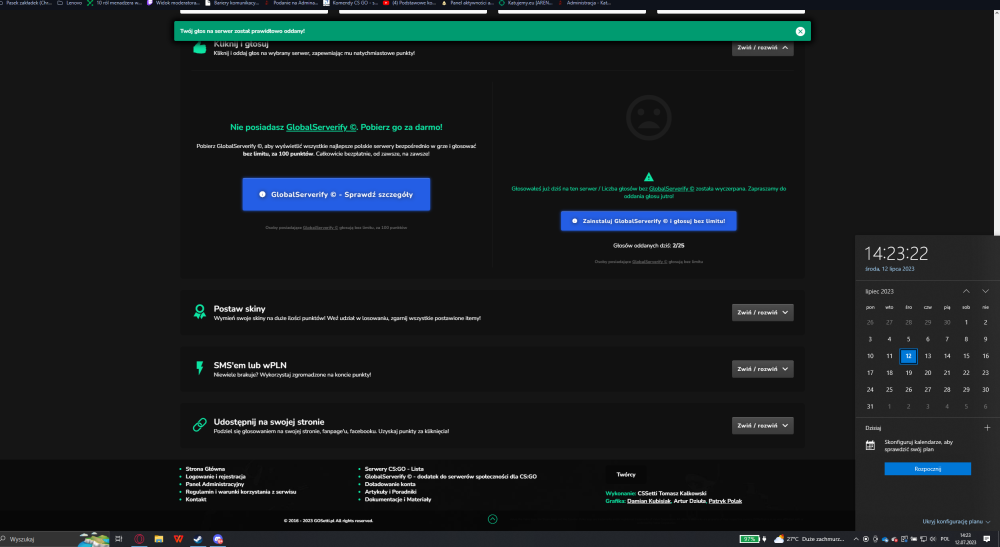The height and width of the screenshot is (547, 1000).
Task: Close the green vote confirmation banner
Action: coord(800,31)
